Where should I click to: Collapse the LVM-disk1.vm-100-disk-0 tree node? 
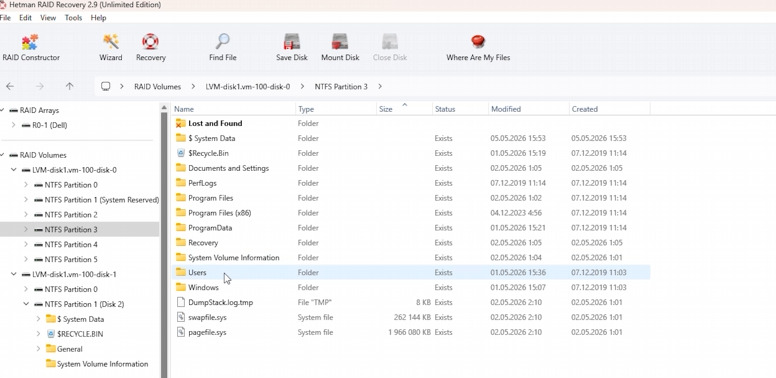[x=13, y=170]
